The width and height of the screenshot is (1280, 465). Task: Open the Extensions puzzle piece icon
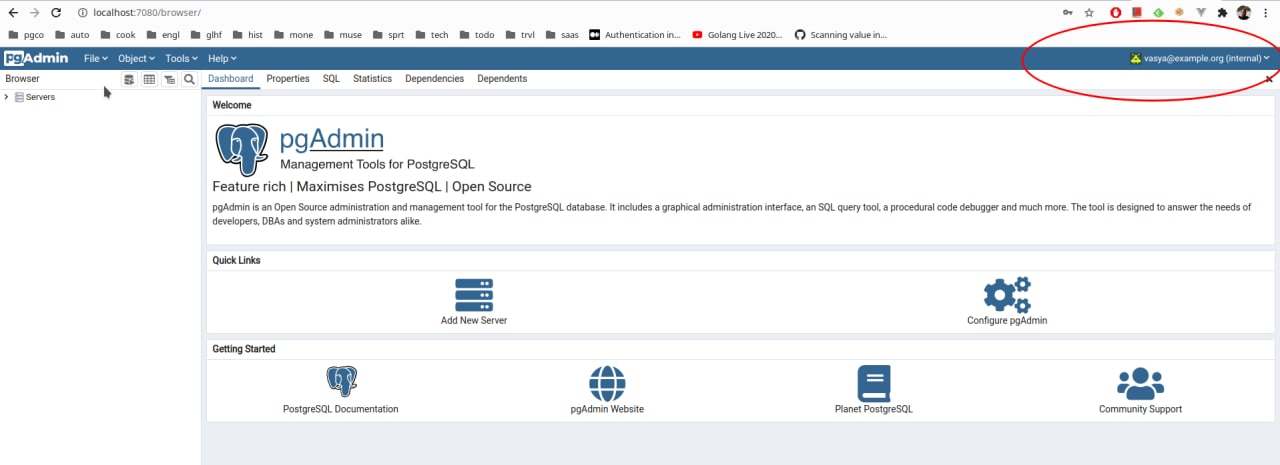pyautogui.click(x=1222, y=13)
